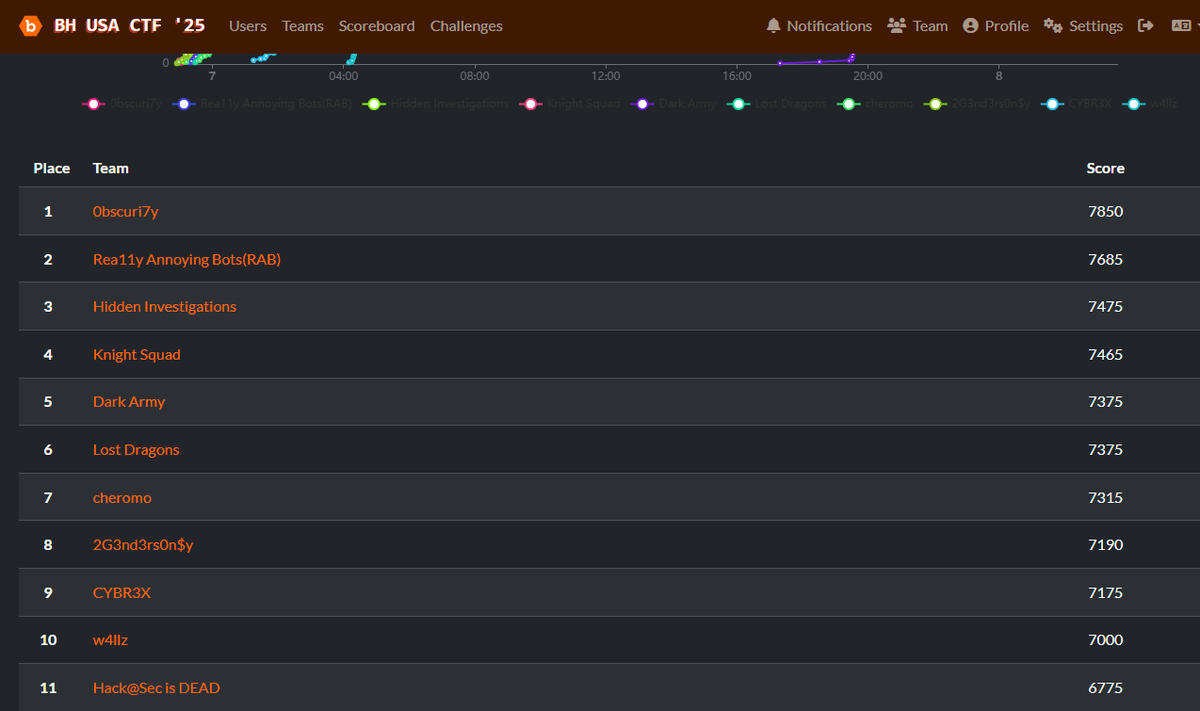
Task: Toggle Rea11y Annoying Bots(RAB) legend entry
Action: tap(262, 103)
